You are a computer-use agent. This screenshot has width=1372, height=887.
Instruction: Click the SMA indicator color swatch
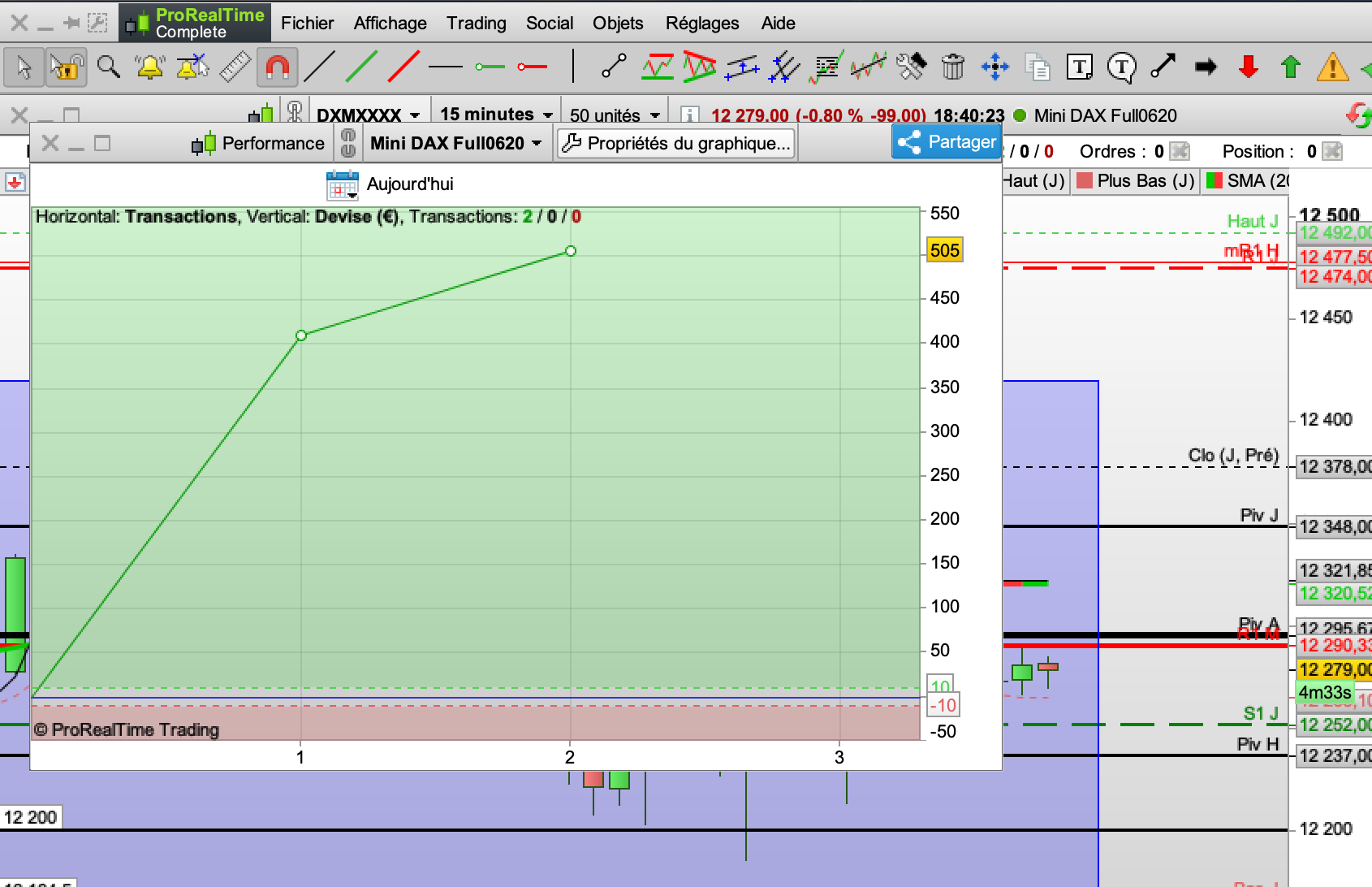pyautogui.click(x=1215, y=180)
